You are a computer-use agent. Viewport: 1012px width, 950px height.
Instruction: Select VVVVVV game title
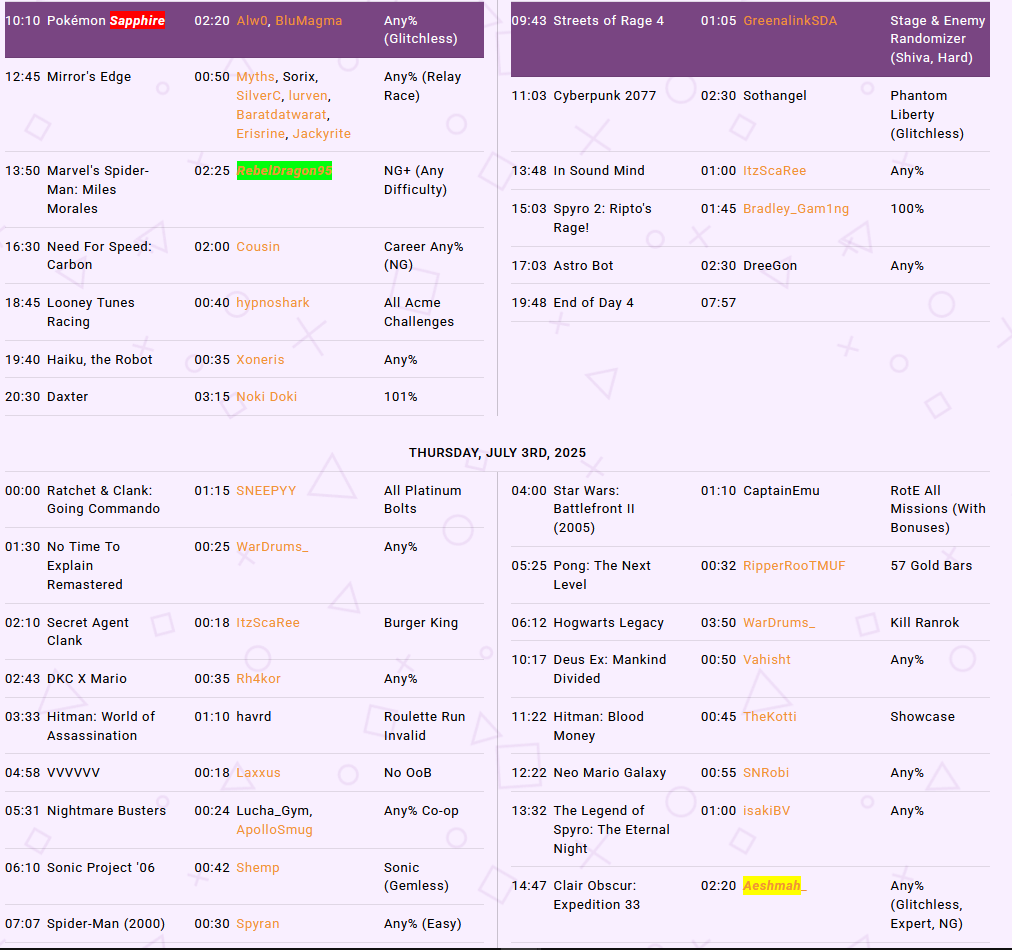coord(73,773)
